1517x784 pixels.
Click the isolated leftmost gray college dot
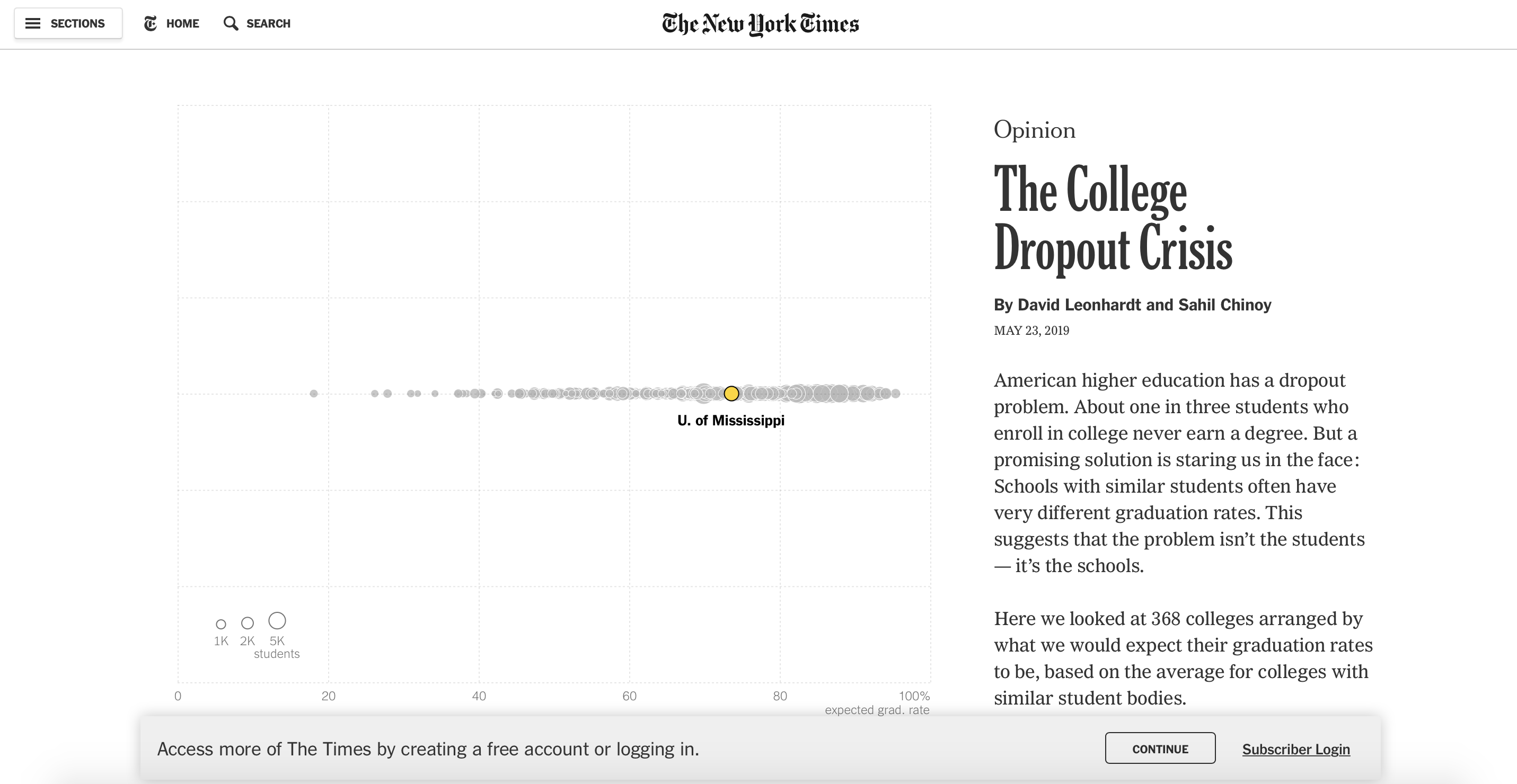pyautogui.click(x=314, y=393)
